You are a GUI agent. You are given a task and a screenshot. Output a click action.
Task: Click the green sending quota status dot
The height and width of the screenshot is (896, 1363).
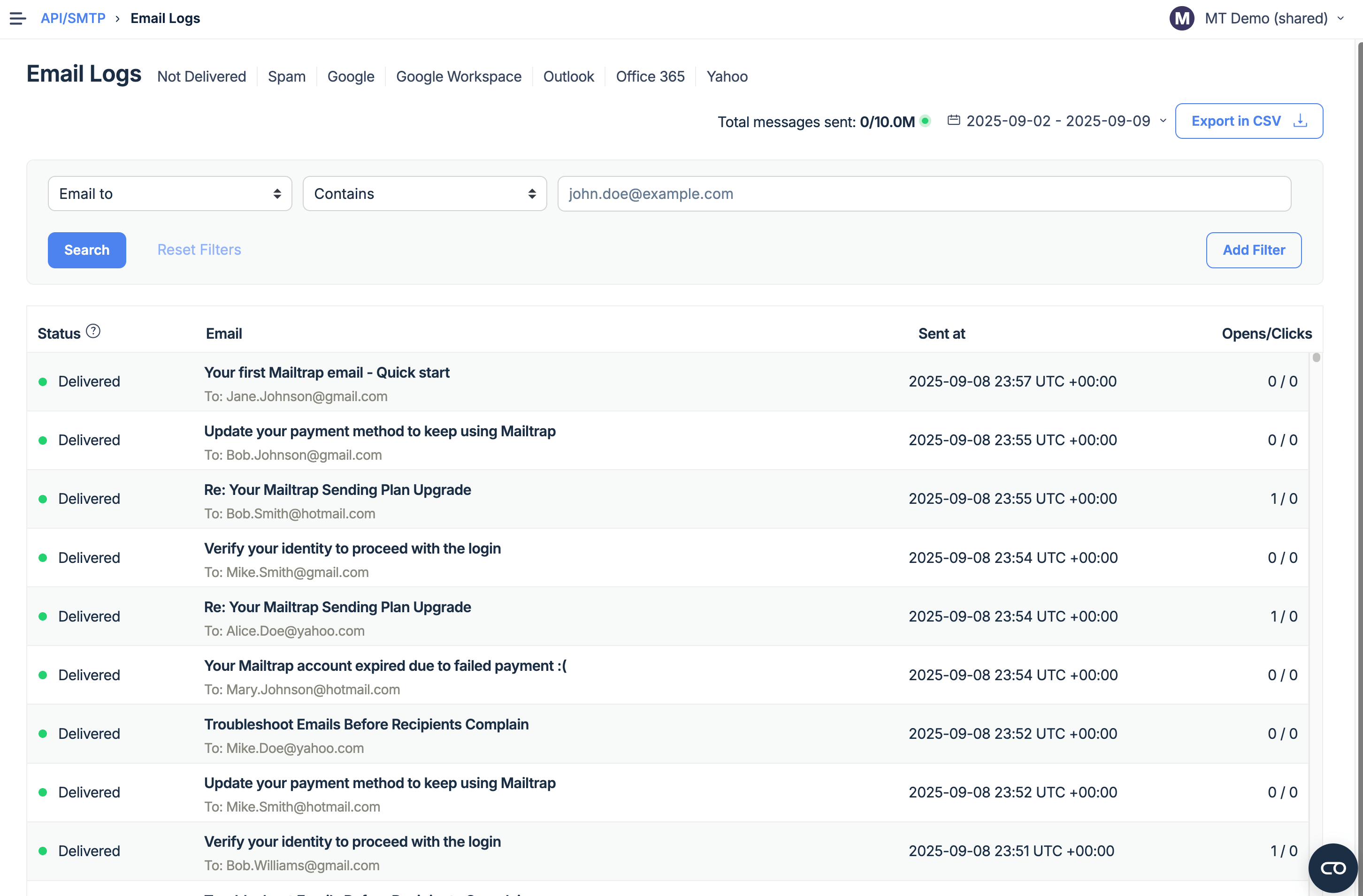pyautogui.click(x=925, y=121)
